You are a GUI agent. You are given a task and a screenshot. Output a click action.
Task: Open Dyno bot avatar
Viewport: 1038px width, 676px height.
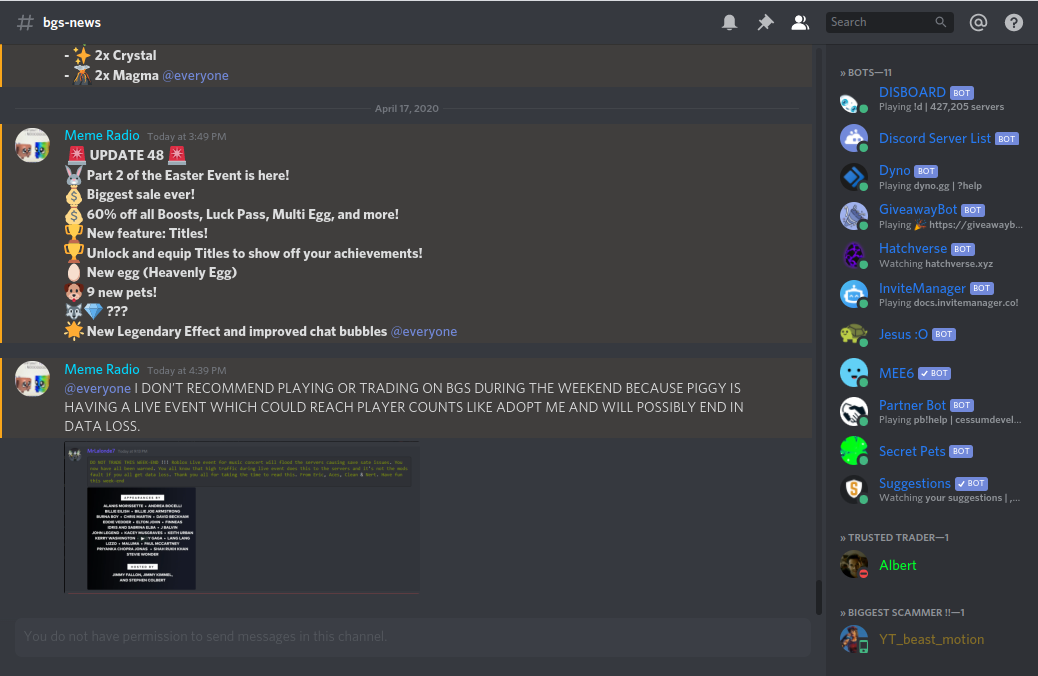click(853, 177)
